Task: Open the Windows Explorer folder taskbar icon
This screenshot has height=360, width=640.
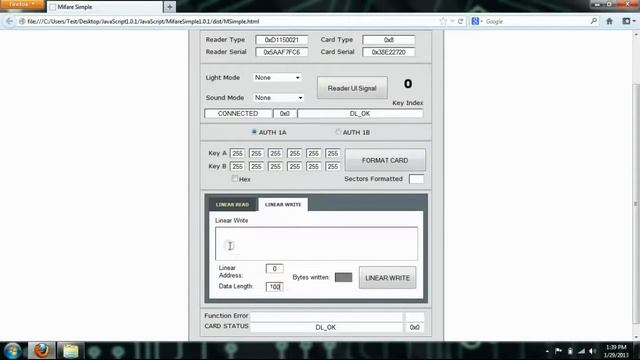Action: [x=70, y=351]
